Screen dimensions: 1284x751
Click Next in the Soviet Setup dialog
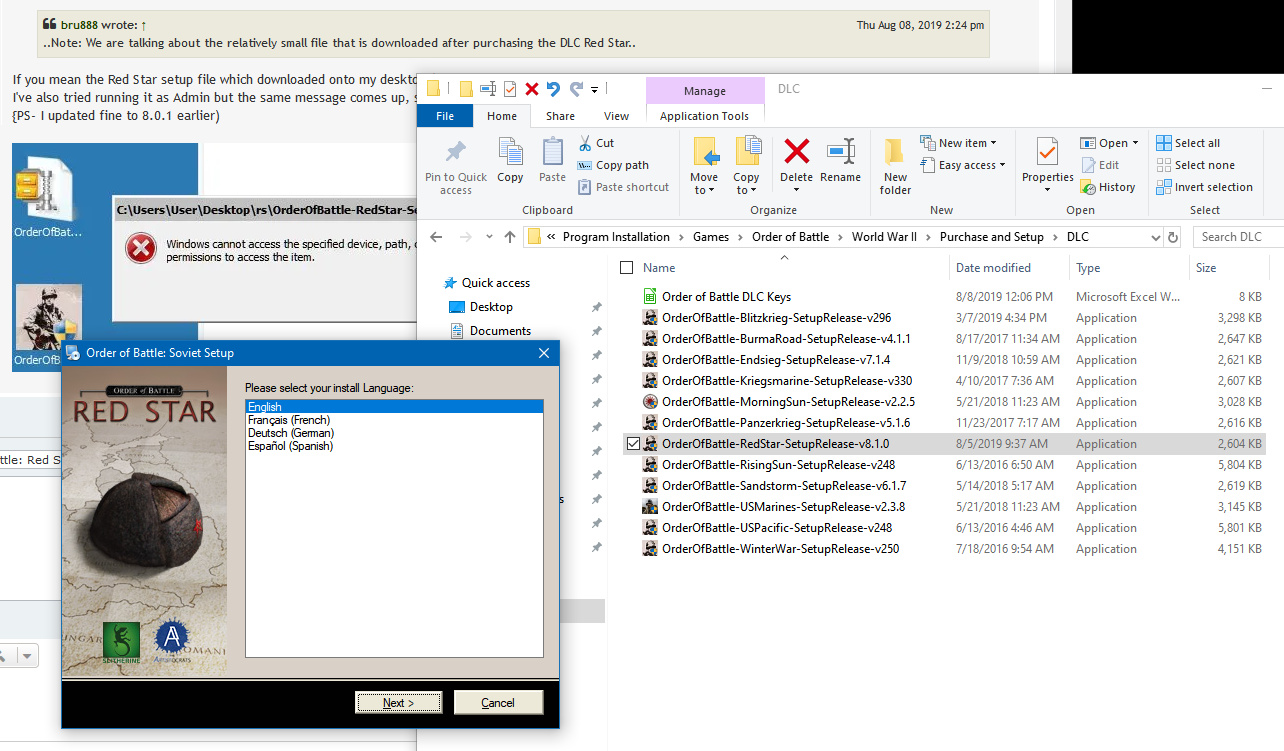pyautogui.click(x=398, y=703)
